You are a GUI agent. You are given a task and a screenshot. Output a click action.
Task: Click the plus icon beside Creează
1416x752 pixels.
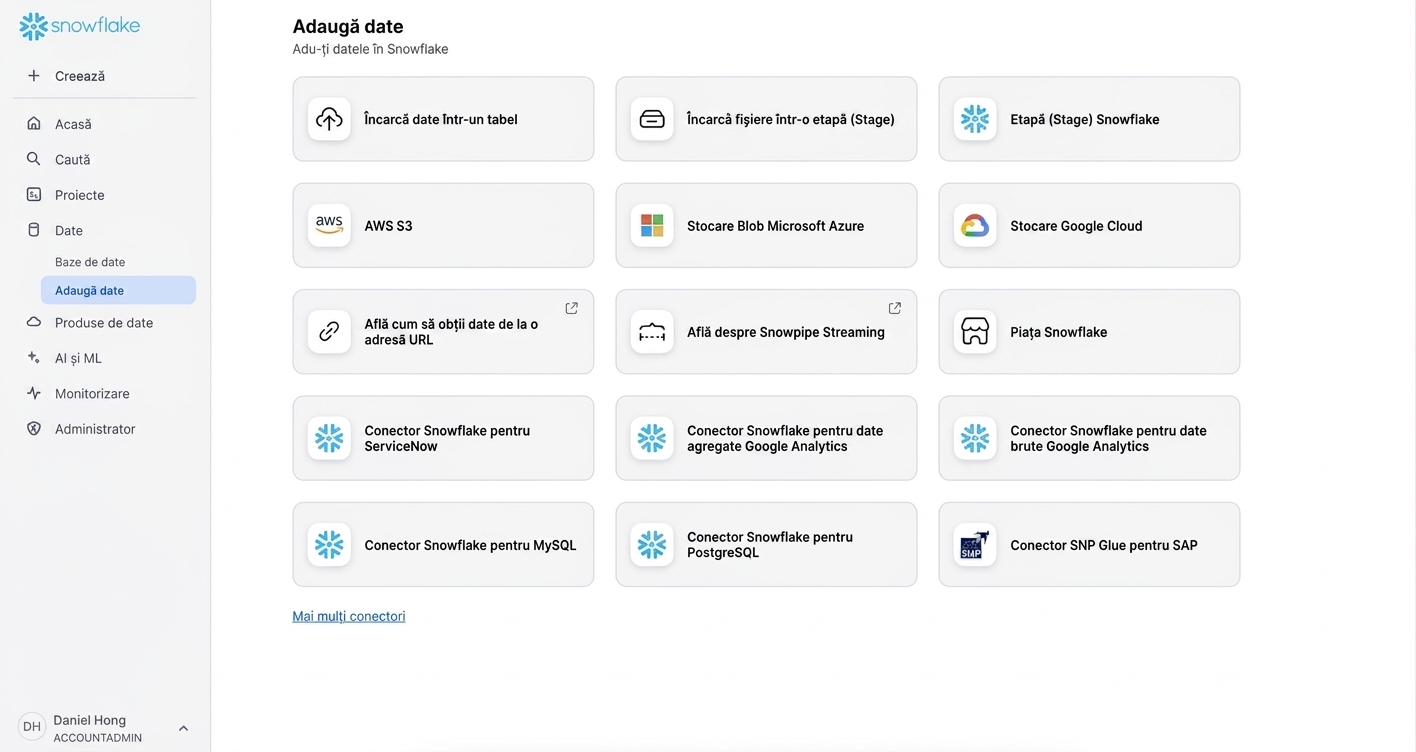tap(34, 76)
